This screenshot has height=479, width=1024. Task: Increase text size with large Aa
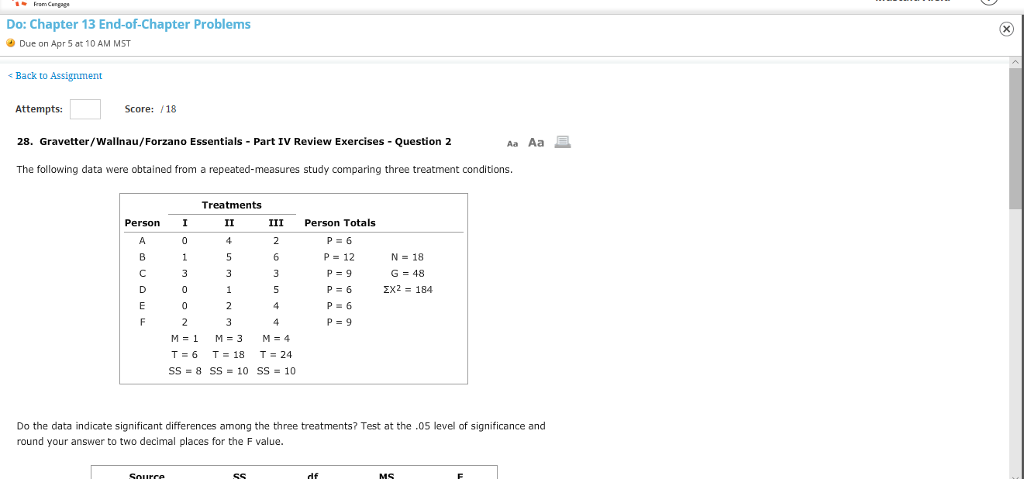[536, 142]
